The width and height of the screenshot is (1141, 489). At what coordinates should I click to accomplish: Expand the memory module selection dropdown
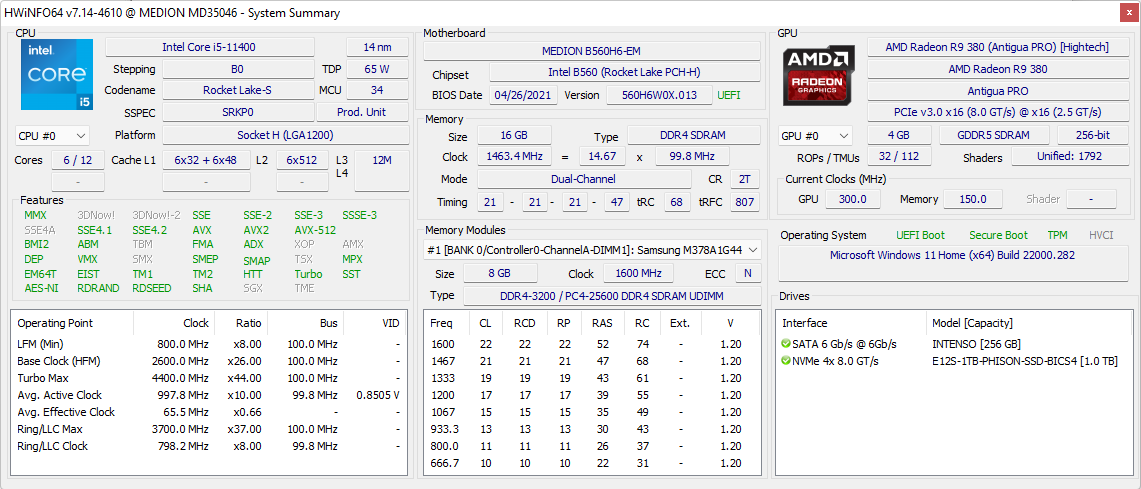[592, 250]
